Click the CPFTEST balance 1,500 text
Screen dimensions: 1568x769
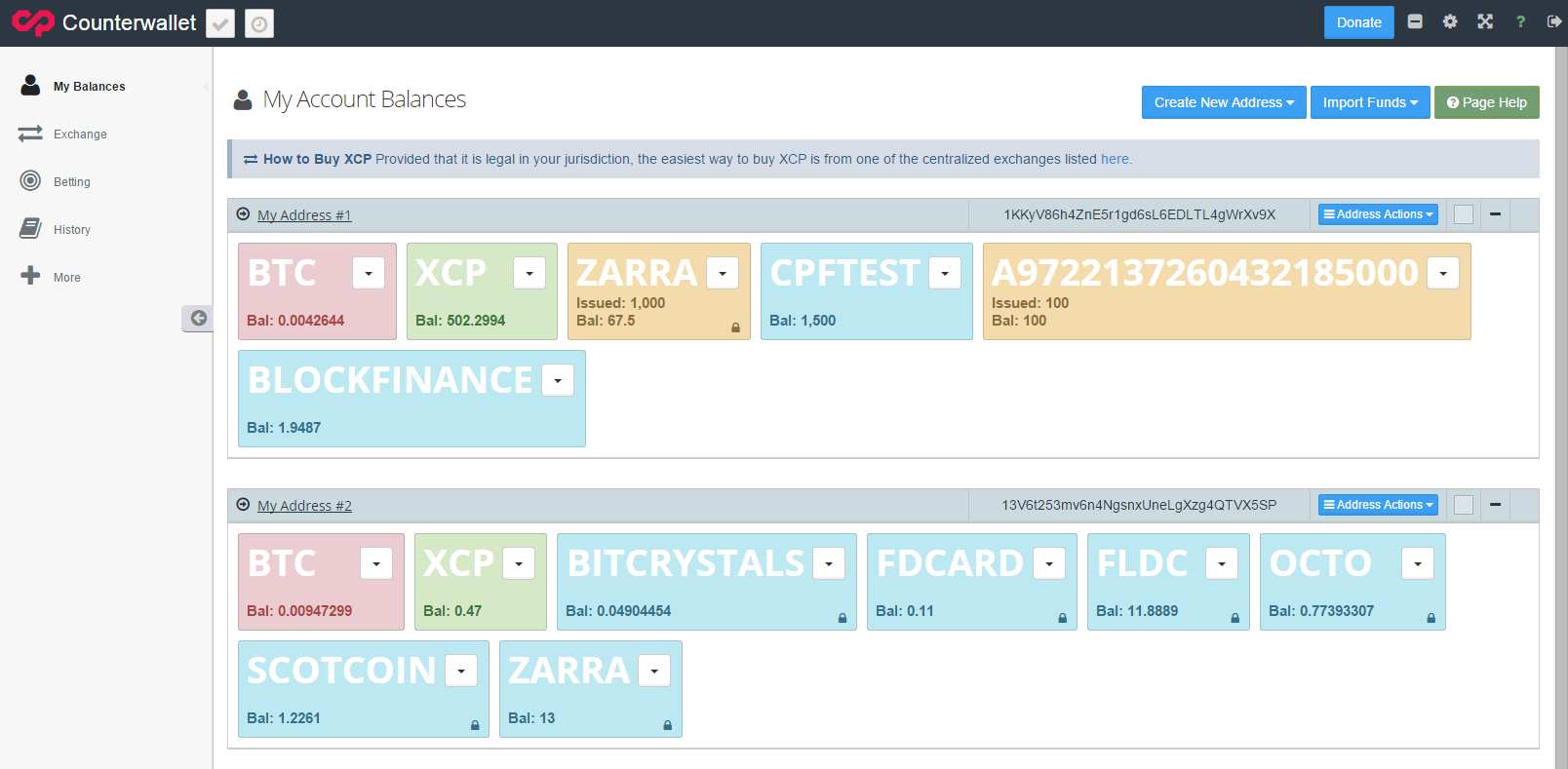tap(803, 321)
